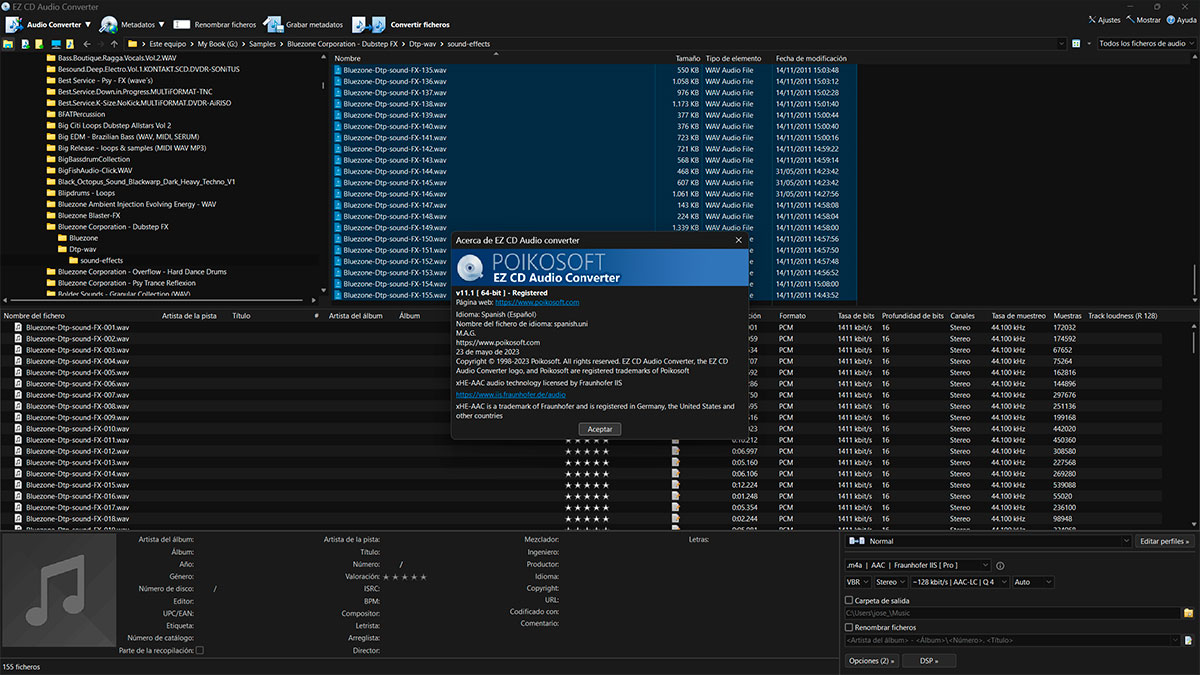Click 'Editar perfiles »' button
Viewport: 1200px width, 675px height.
1164,541
